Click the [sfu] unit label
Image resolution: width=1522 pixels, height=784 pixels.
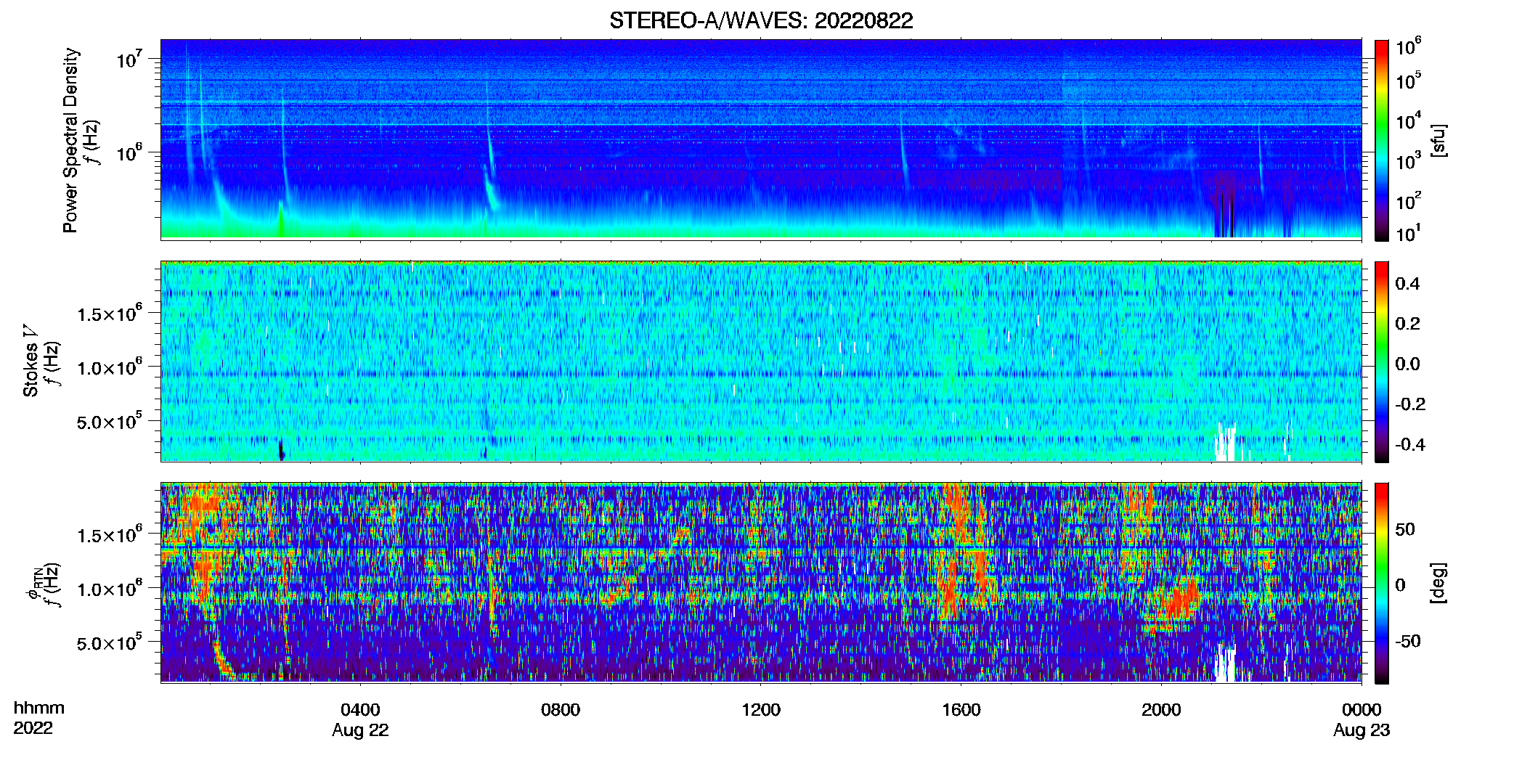1439,140
